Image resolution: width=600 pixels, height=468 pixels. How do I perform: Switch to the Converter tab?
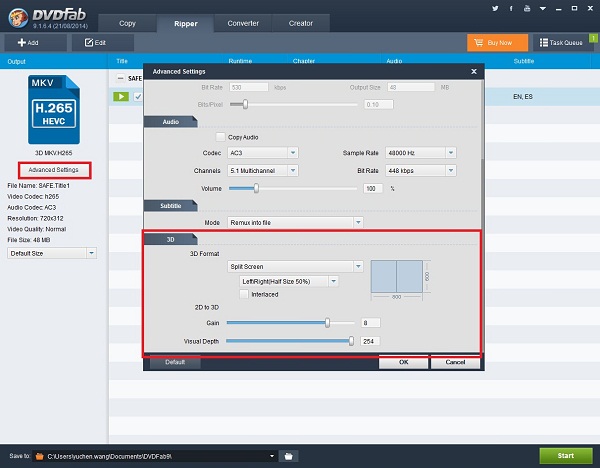243,23
